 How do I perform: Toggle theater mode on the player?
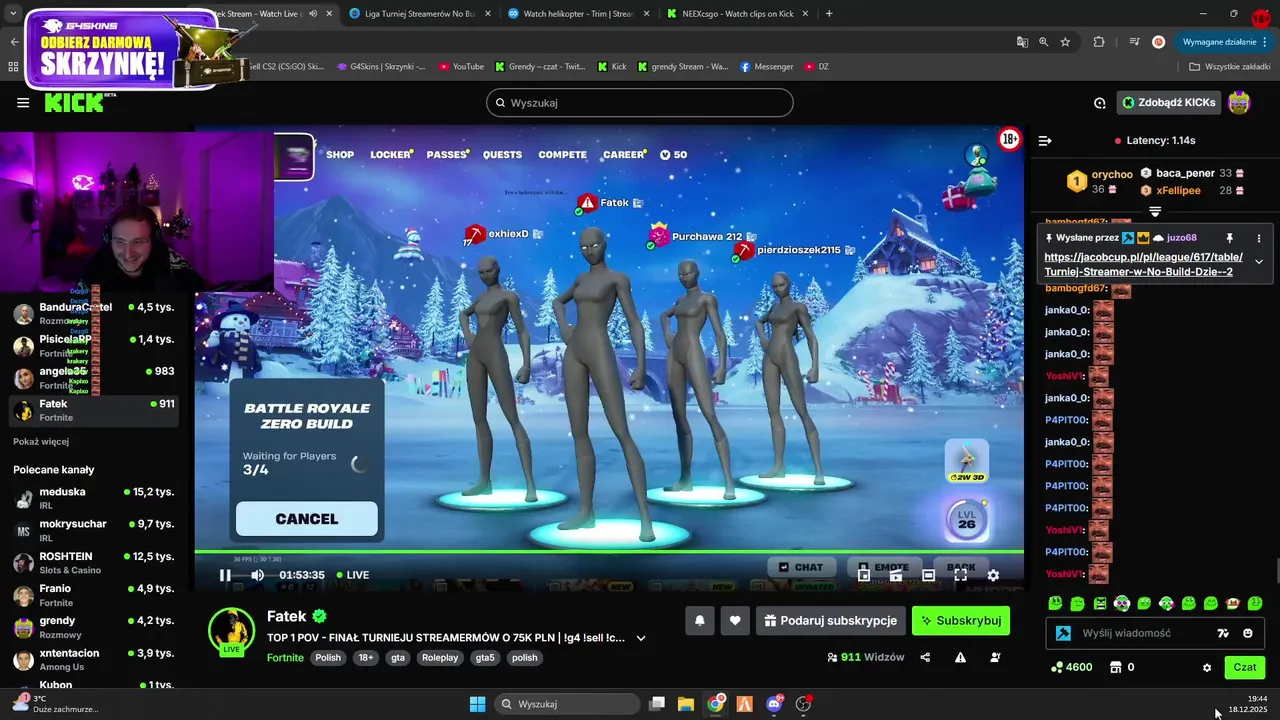pos(928,575)
